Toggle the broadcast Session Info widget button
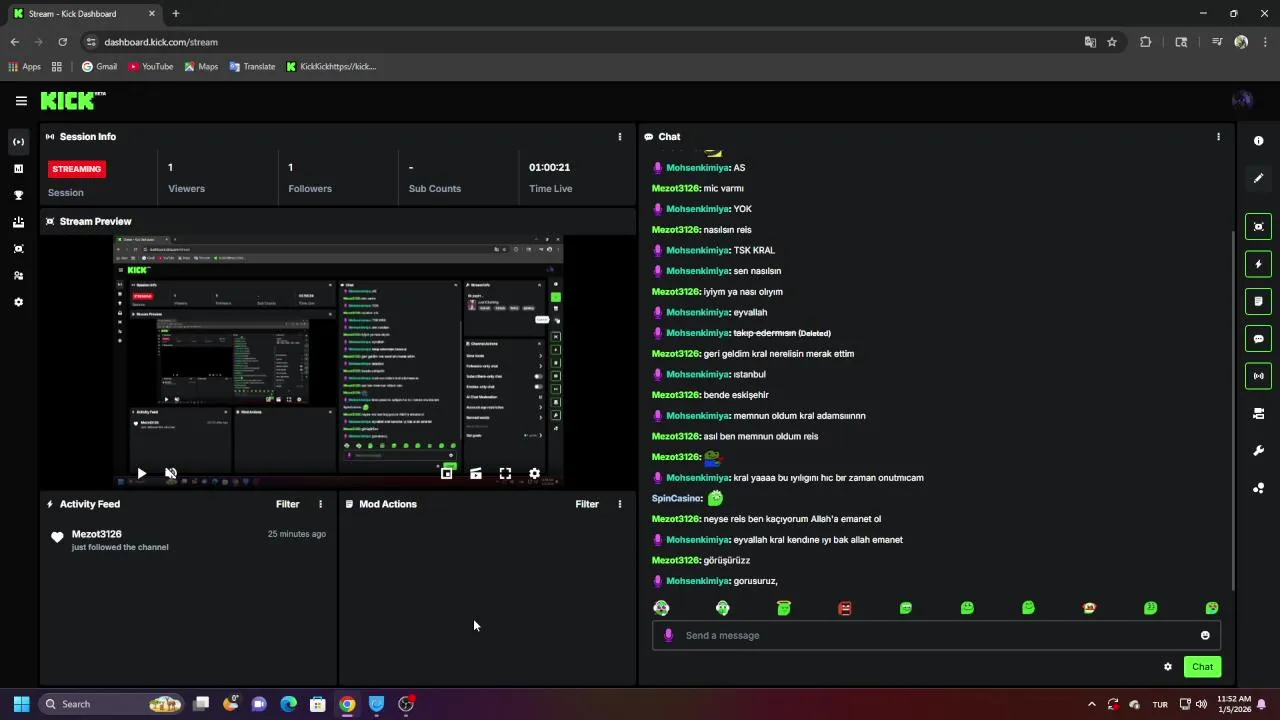The image size is (1280, 720). coord(1258,376)
